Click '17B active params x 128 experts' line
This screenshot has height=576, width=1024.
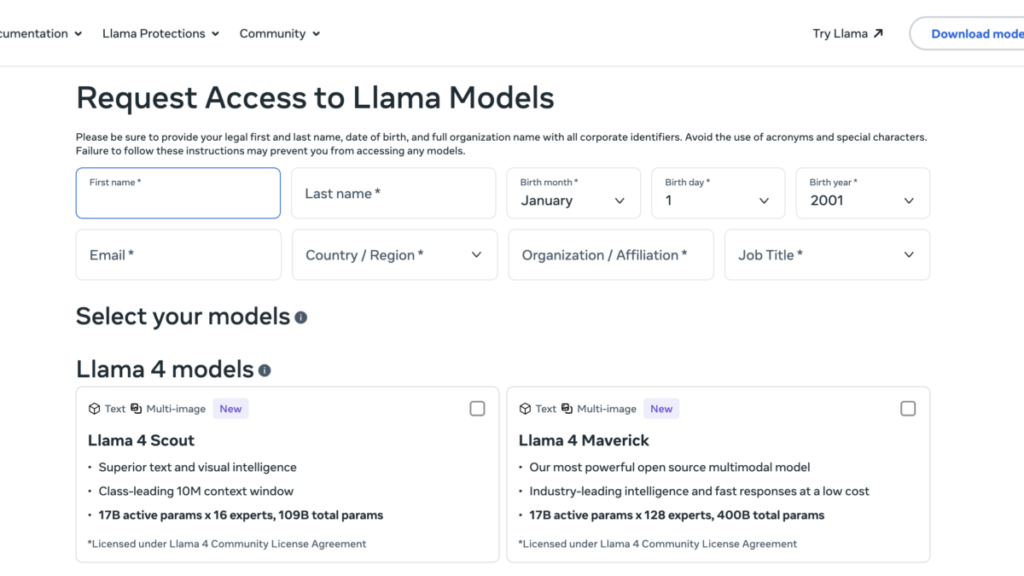[x=677, y=515]
